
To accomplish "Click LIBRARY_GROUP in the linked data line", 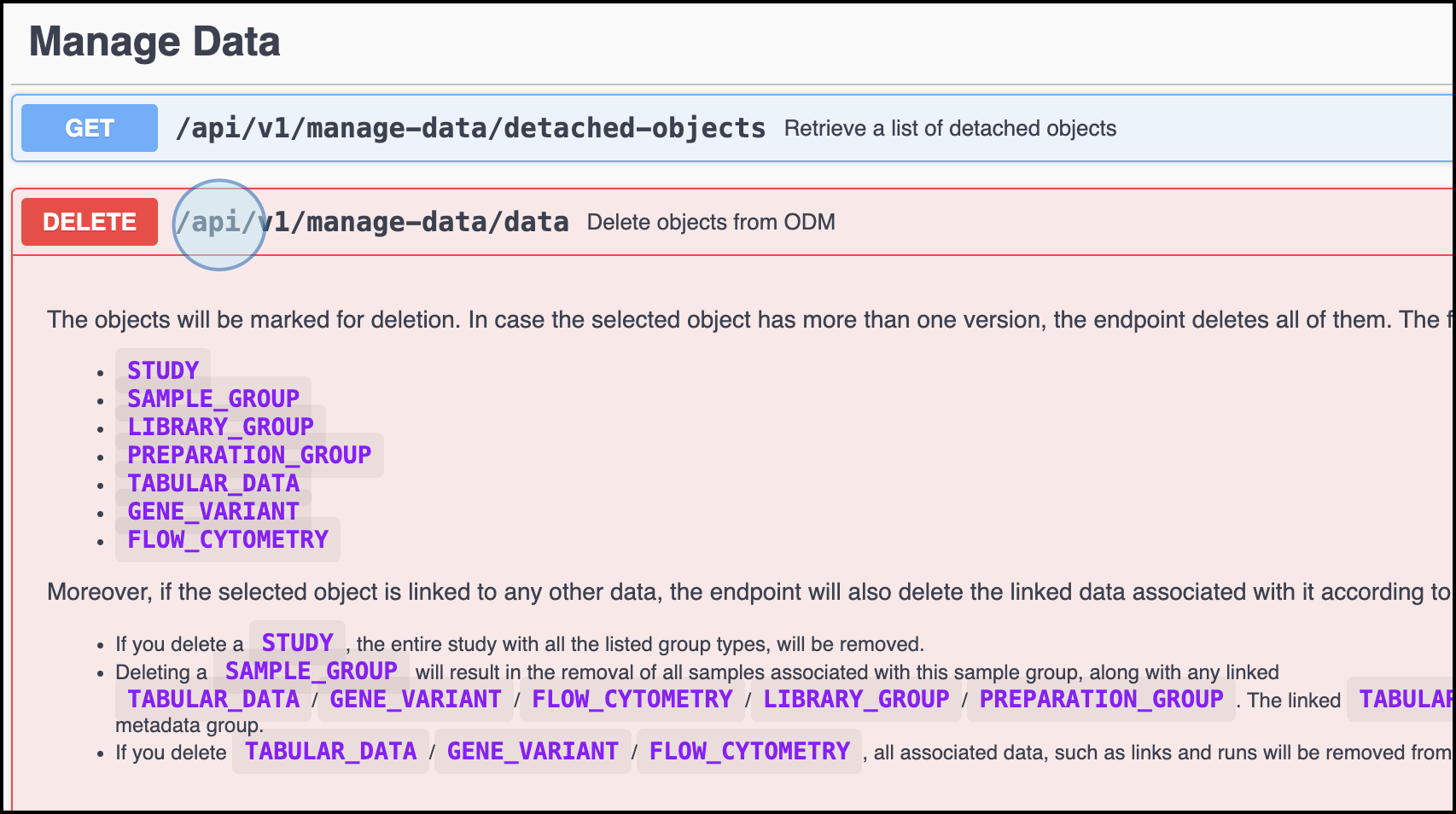I will pos(856,699).
